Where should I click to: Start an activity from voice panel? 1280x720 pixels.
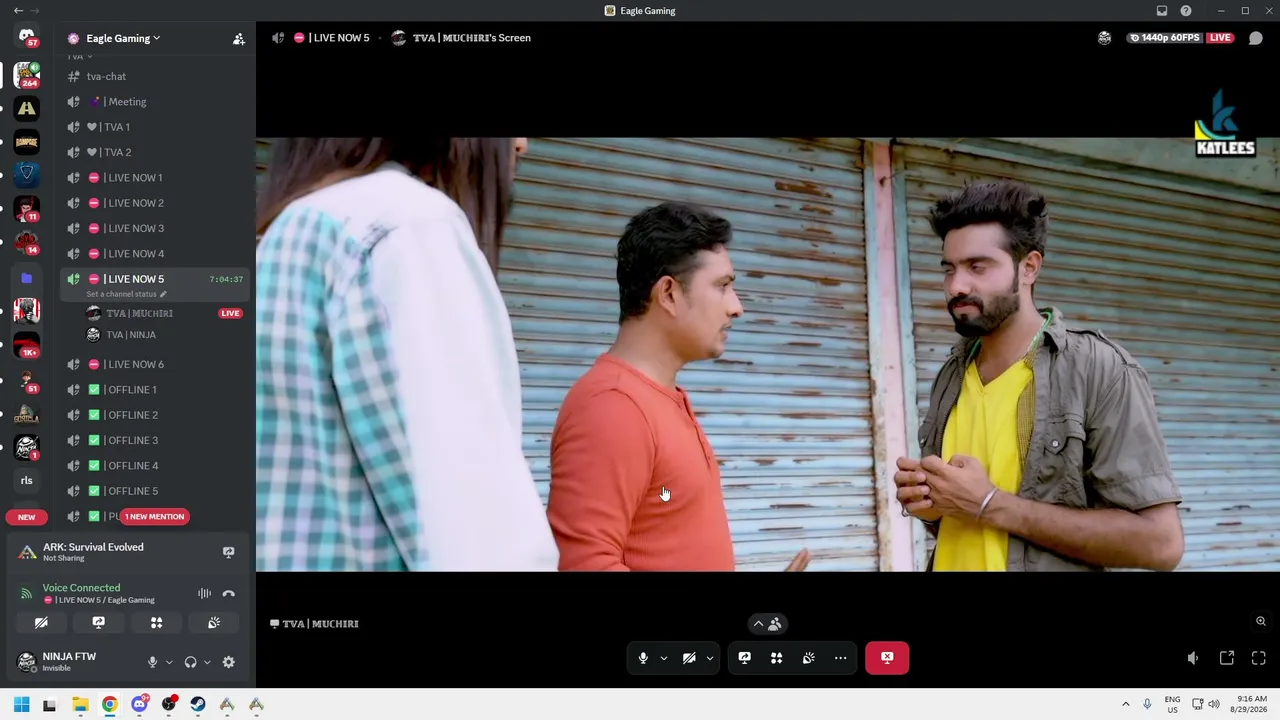coord(156,622)
